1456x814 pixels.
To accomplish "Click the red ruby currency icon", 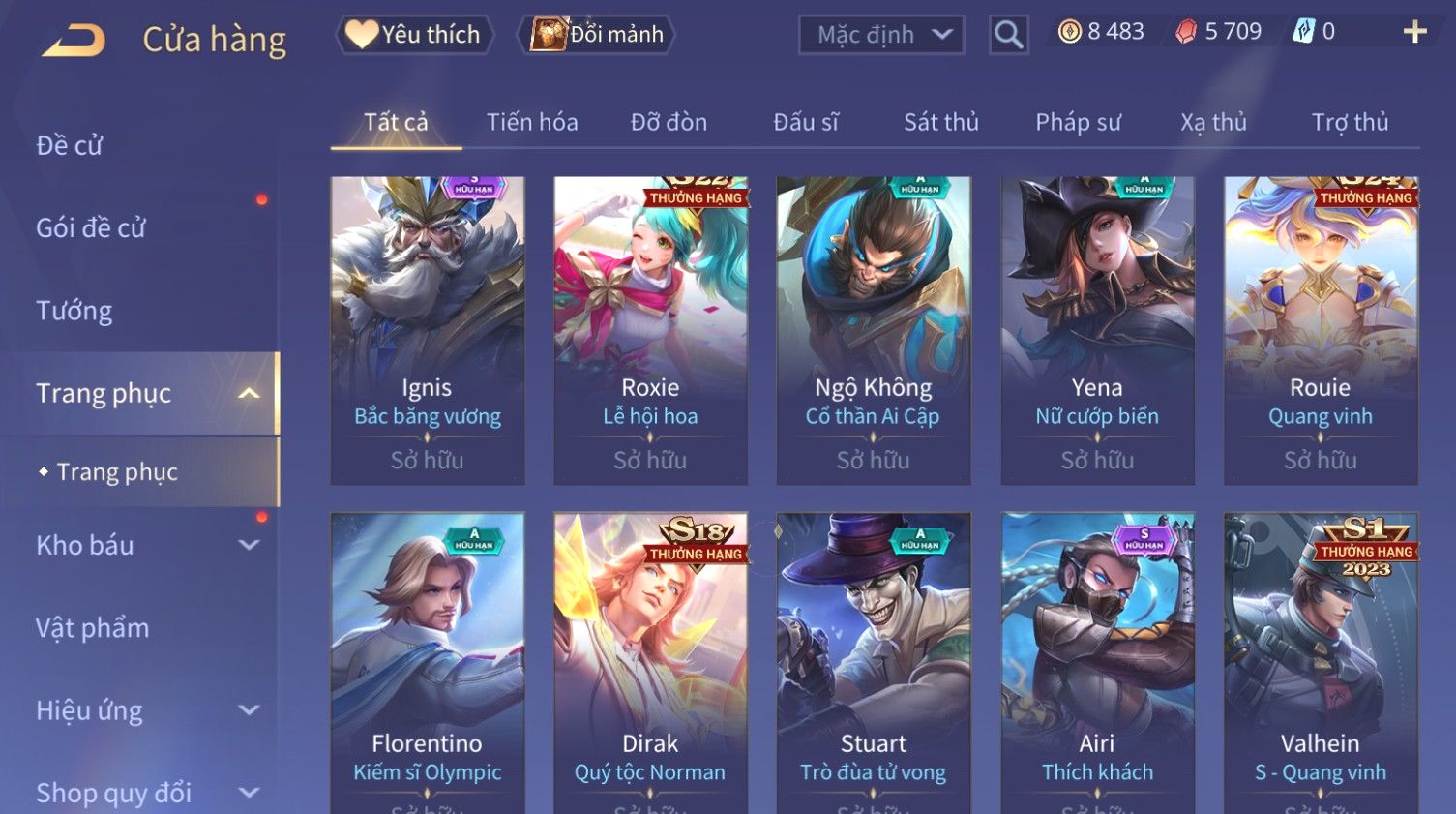I will 1186,32.
